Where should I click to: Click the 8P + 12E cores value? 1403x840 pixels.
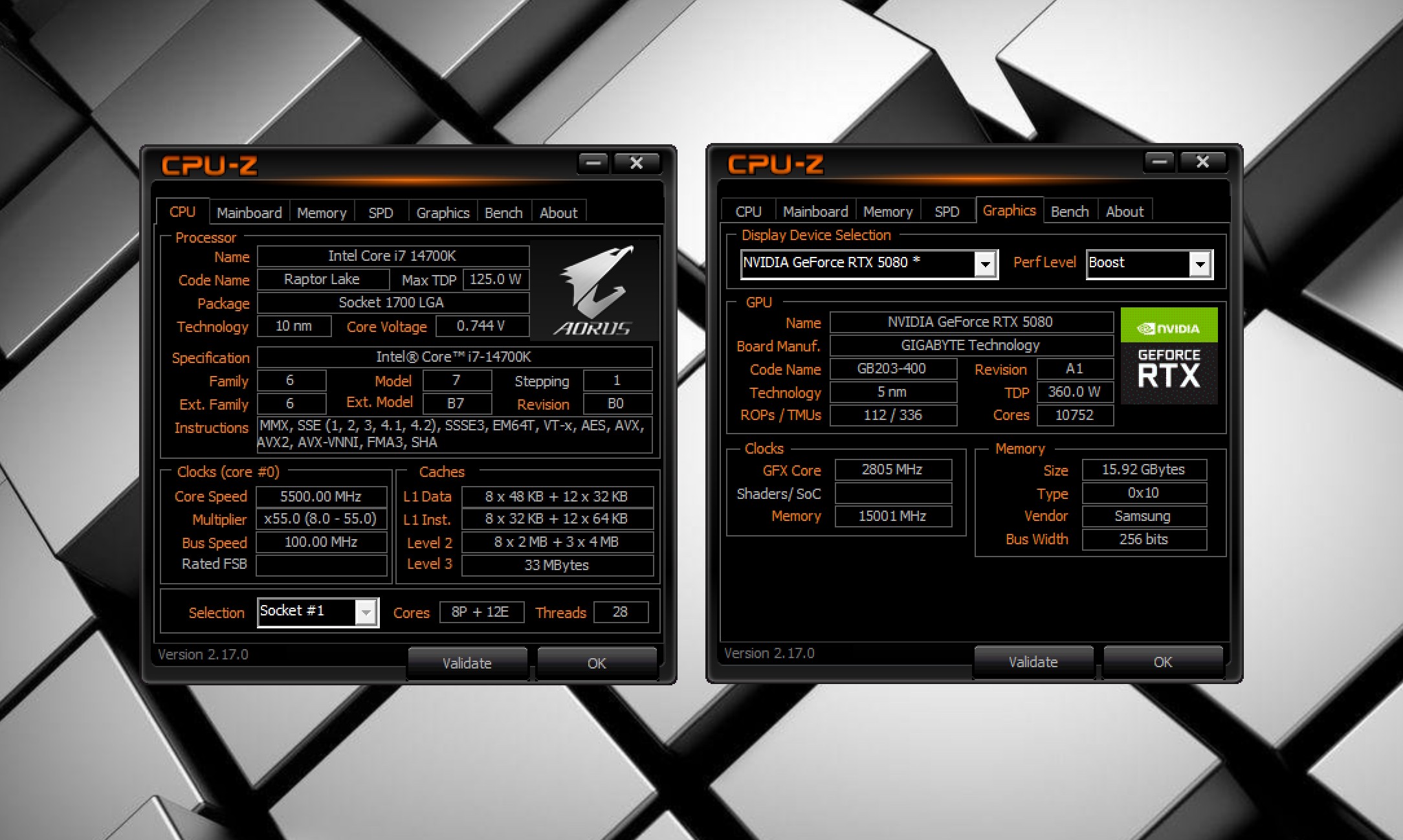(481, 612)
